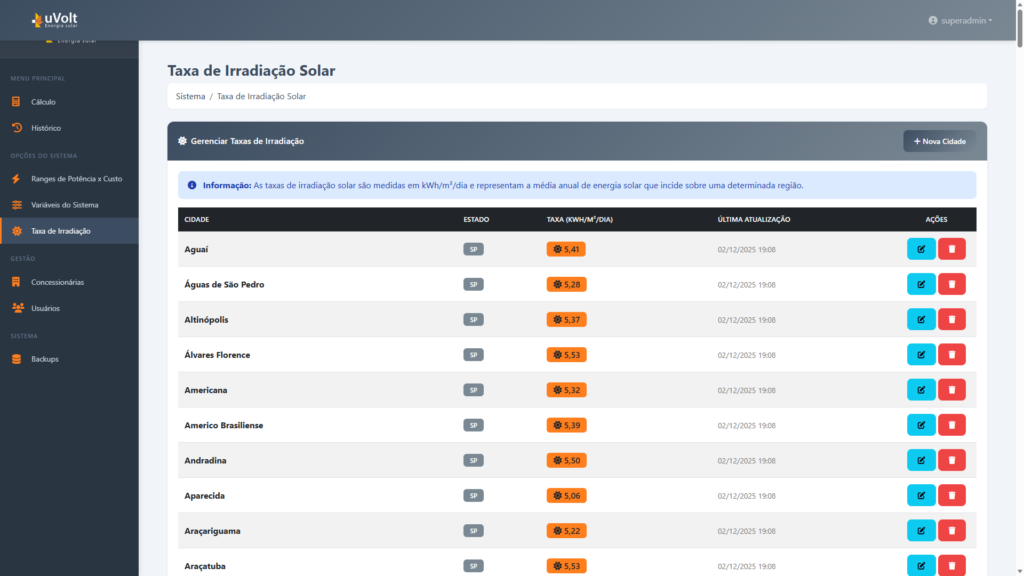Click the edit icon for Álvares Florence
This screenshot has width=1024, height=576.
(920, 355)
